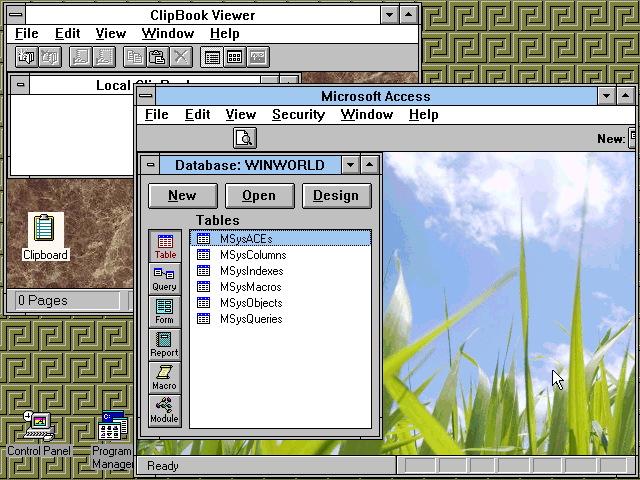Select the MSysColumns table row

click(x=280, y=255)
